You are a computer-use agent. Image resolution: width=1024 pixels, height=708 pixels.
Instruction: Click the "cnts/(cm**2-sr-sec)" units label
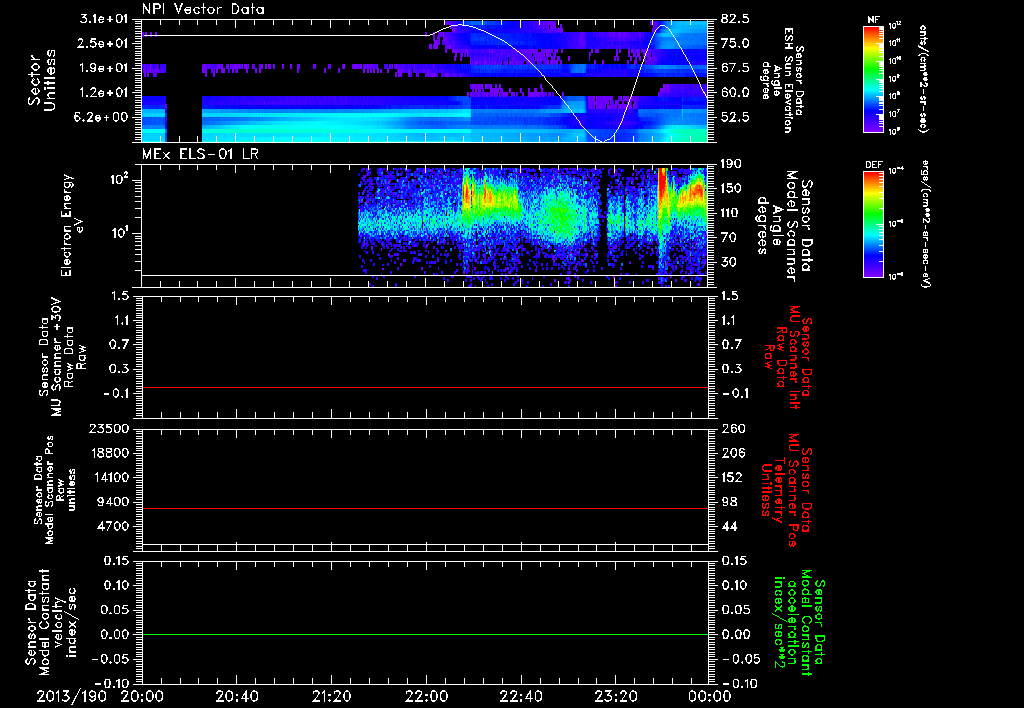[x=923, y=78]
